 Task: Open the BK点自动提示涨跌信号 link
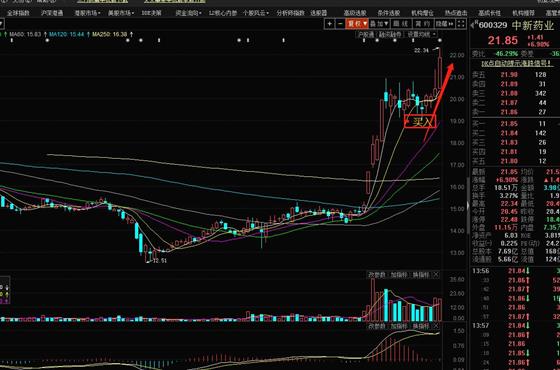[516, 63]
